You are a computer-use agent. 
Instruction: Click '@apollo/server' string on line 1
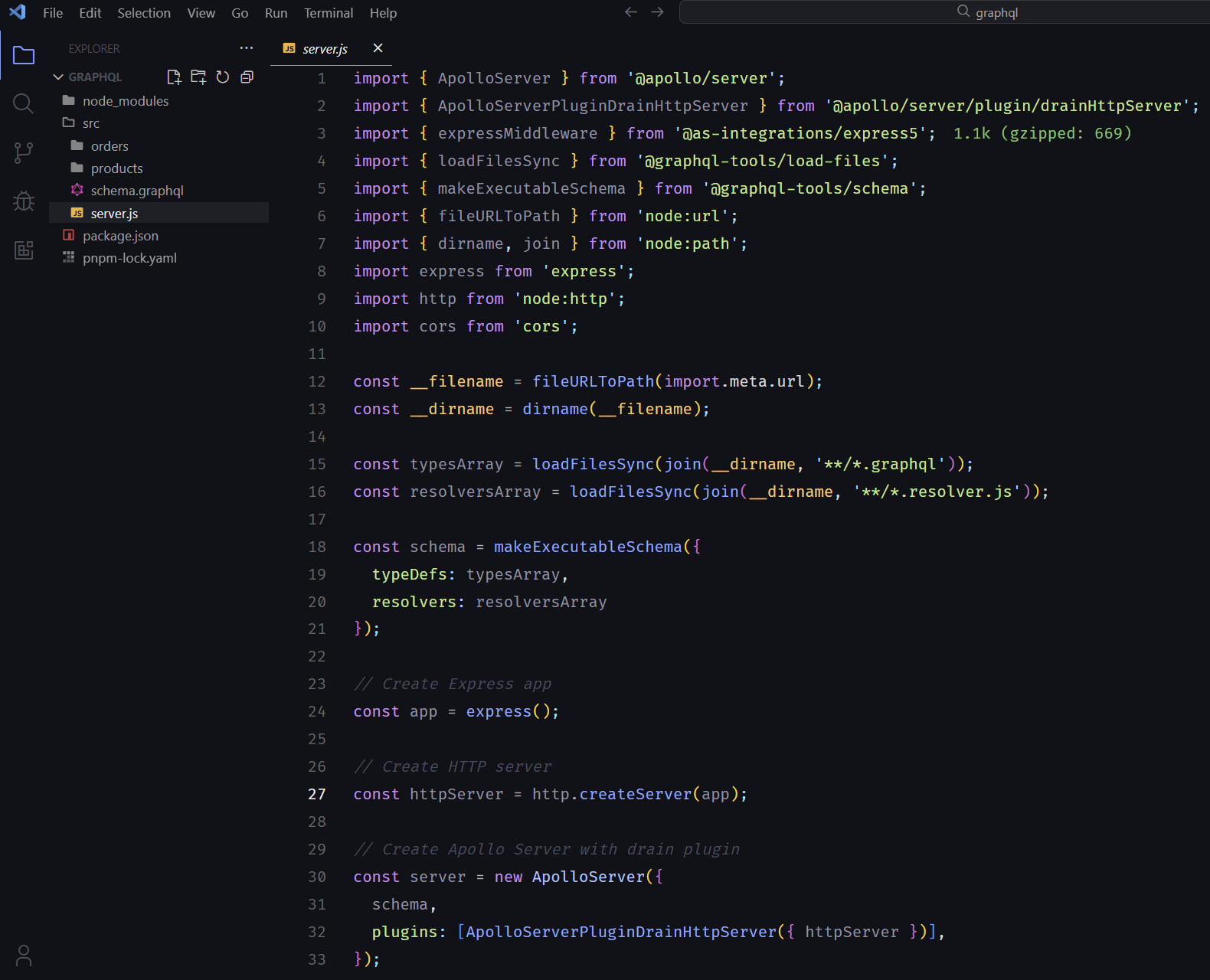tap(701, 78)
